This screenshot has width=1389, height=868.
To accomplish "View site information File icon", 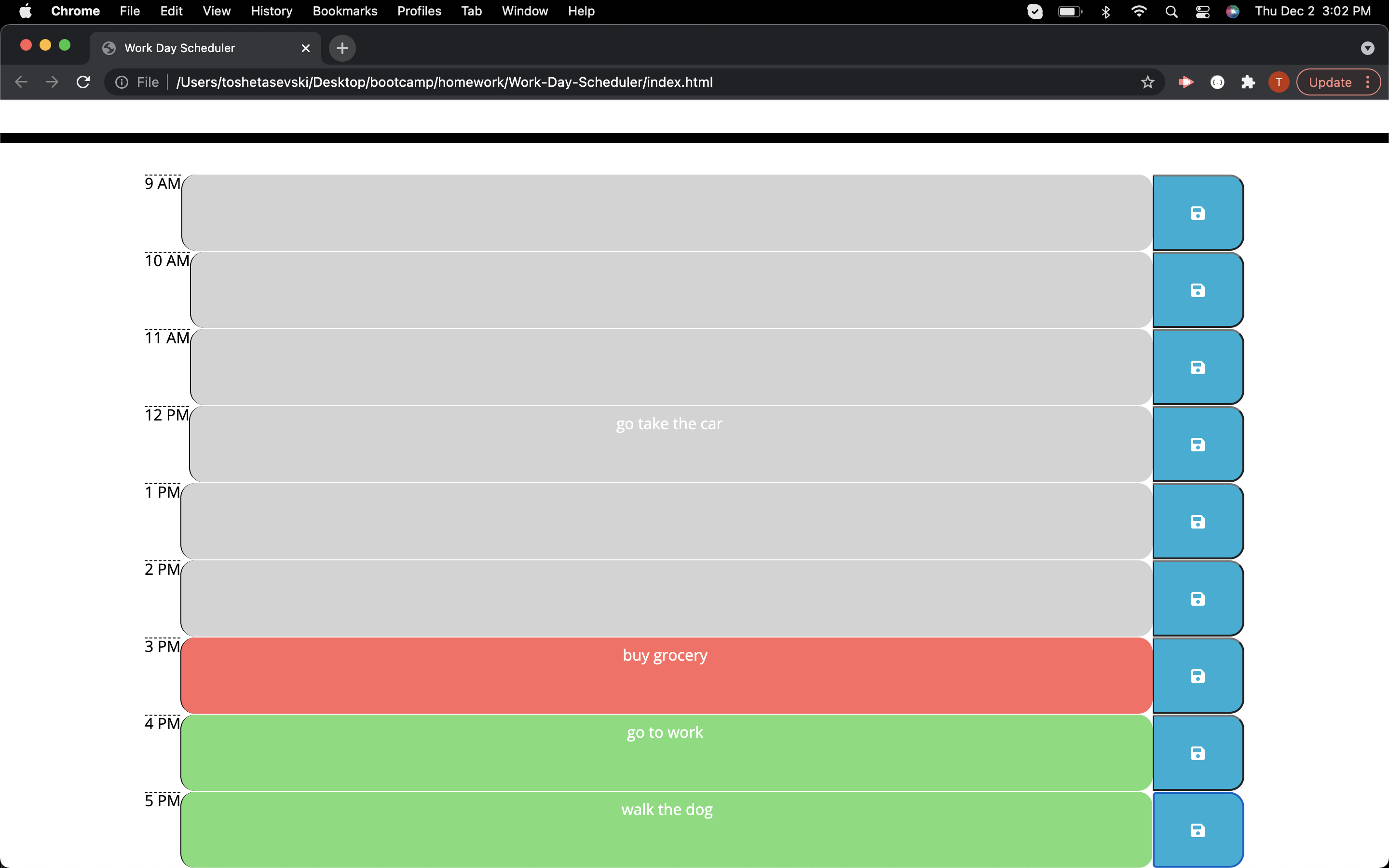I will [x=122, y=82].
